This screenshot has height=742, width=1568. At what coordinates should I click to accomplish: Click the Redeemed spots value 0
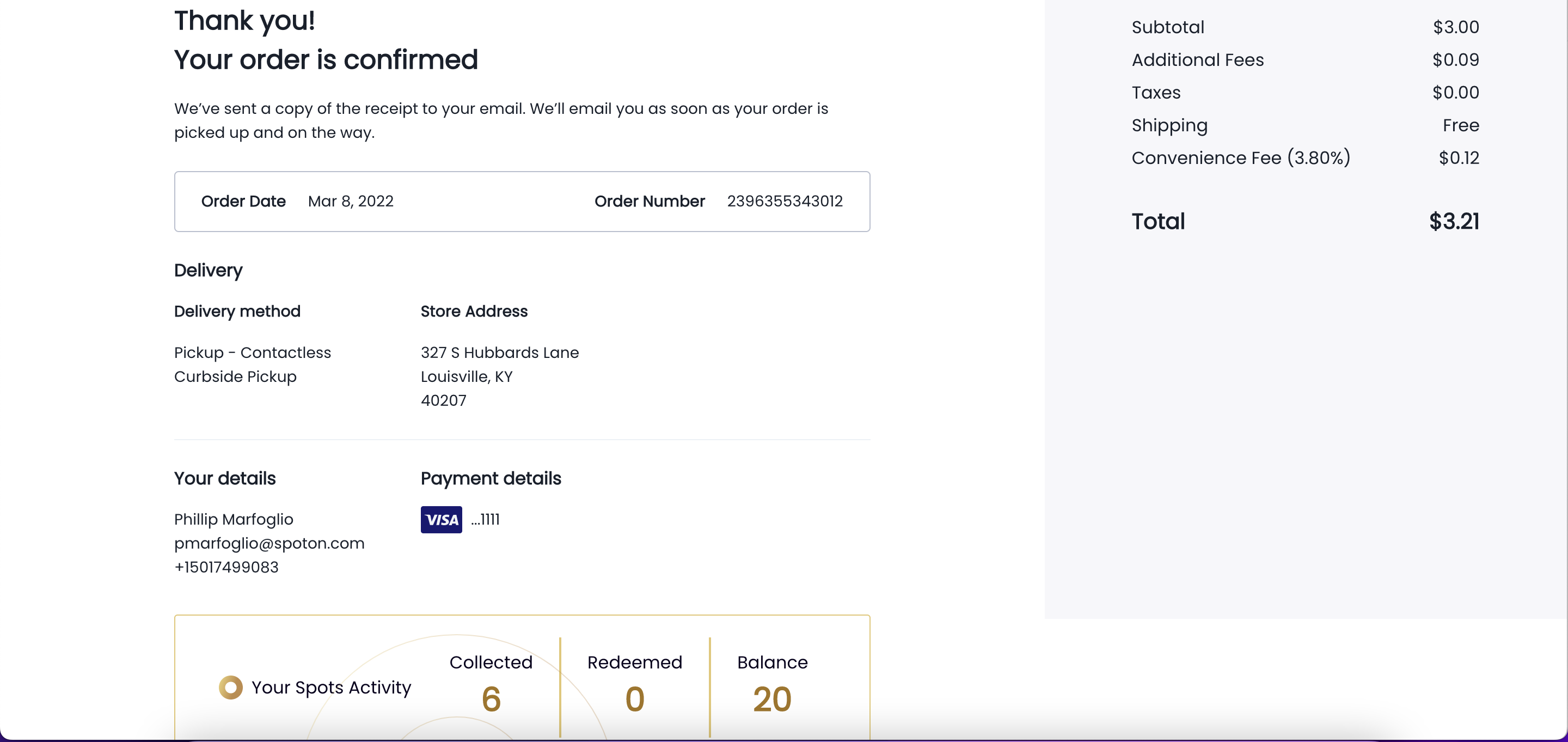[x=635, y=699]
